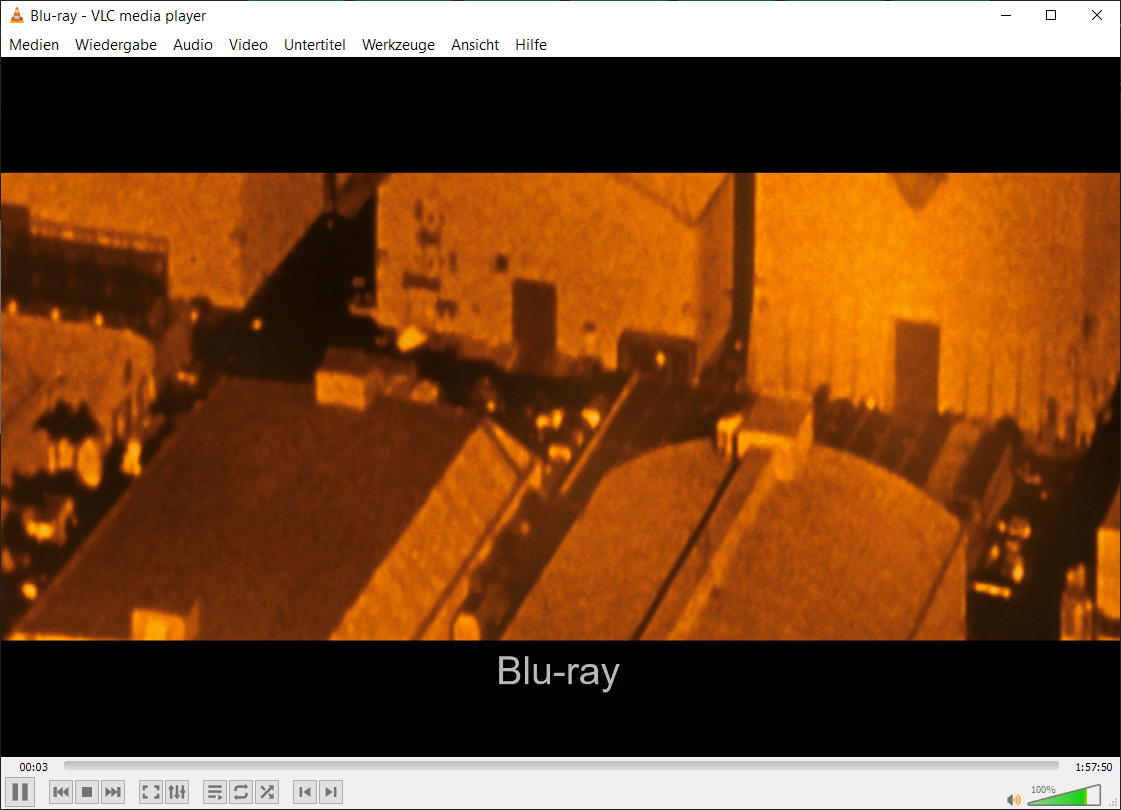Go to the next chapter

pos(331,791)
